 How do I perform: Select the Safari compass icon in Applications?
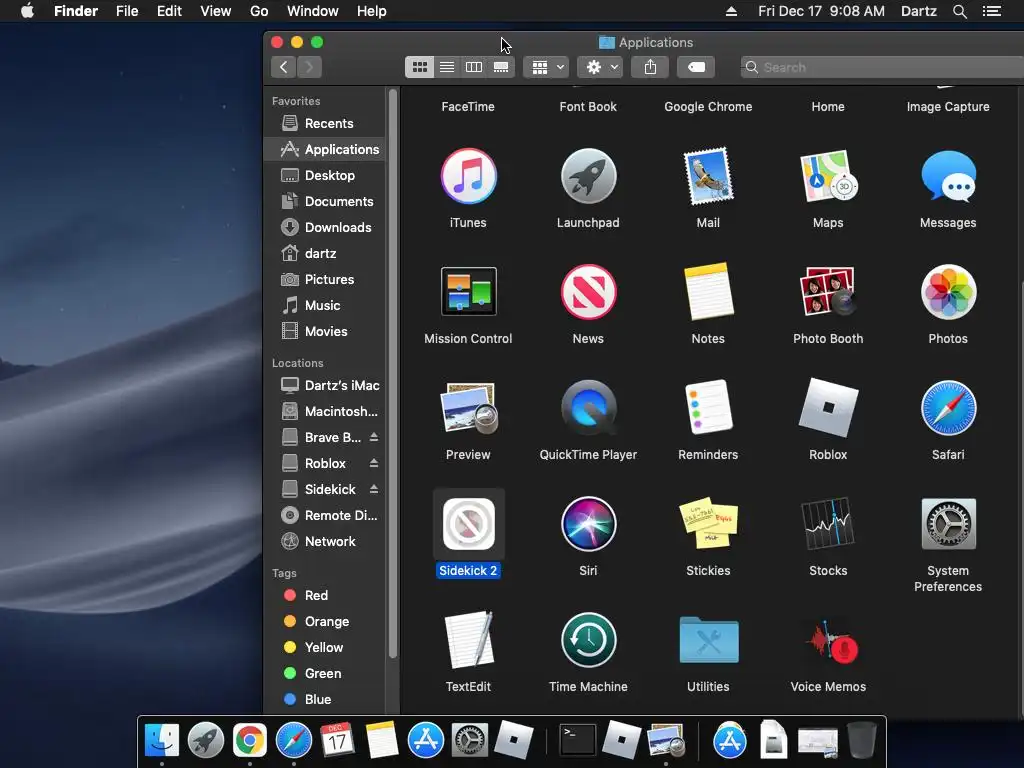(948, 408)
